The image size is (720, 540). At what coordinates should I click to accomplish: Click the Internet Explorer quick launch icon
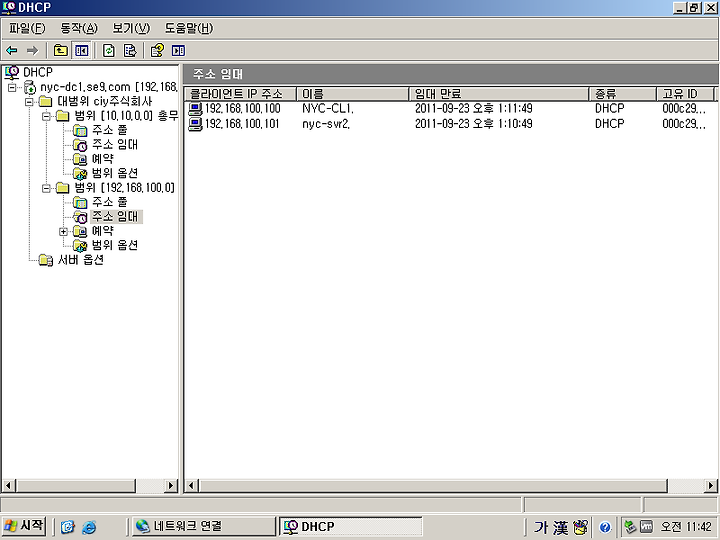coord(89,527)
